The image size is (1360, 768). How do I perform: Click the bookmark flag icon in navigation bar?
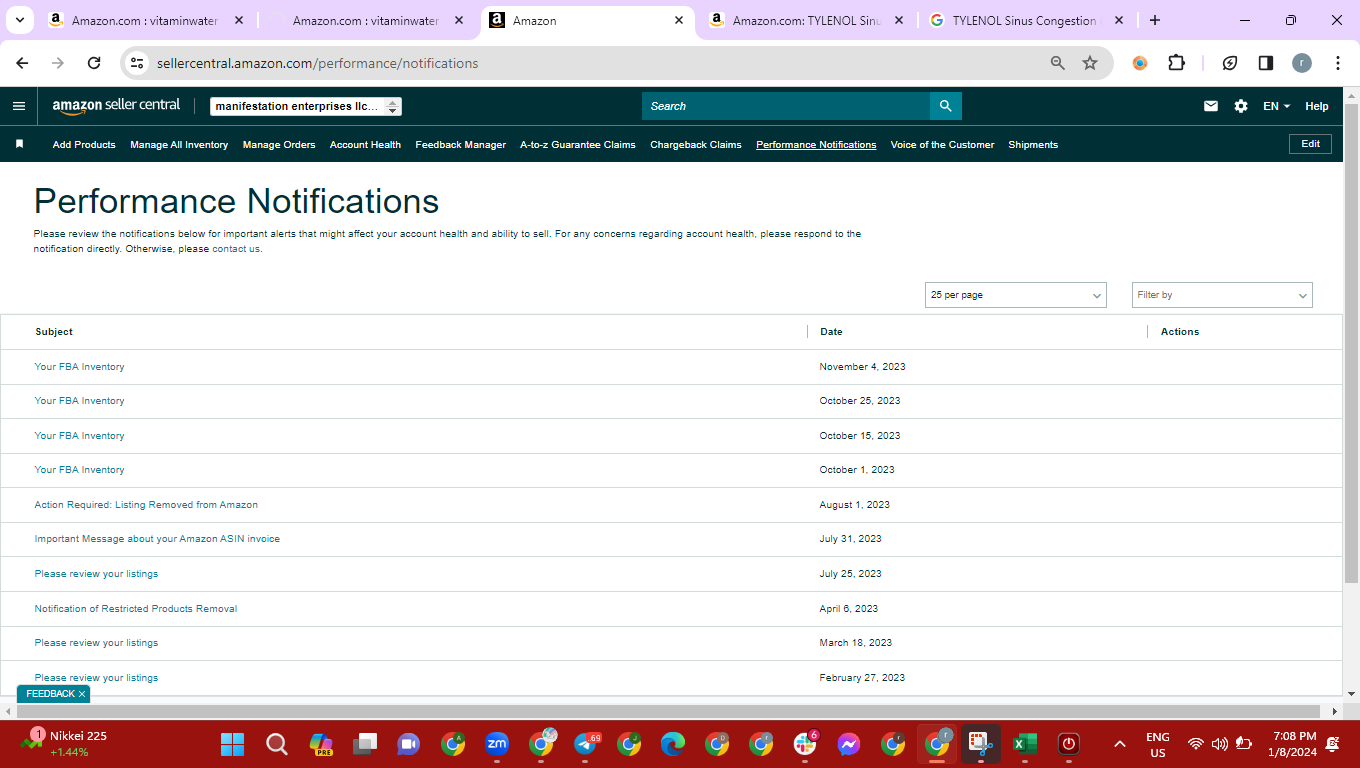click(19, 144)
